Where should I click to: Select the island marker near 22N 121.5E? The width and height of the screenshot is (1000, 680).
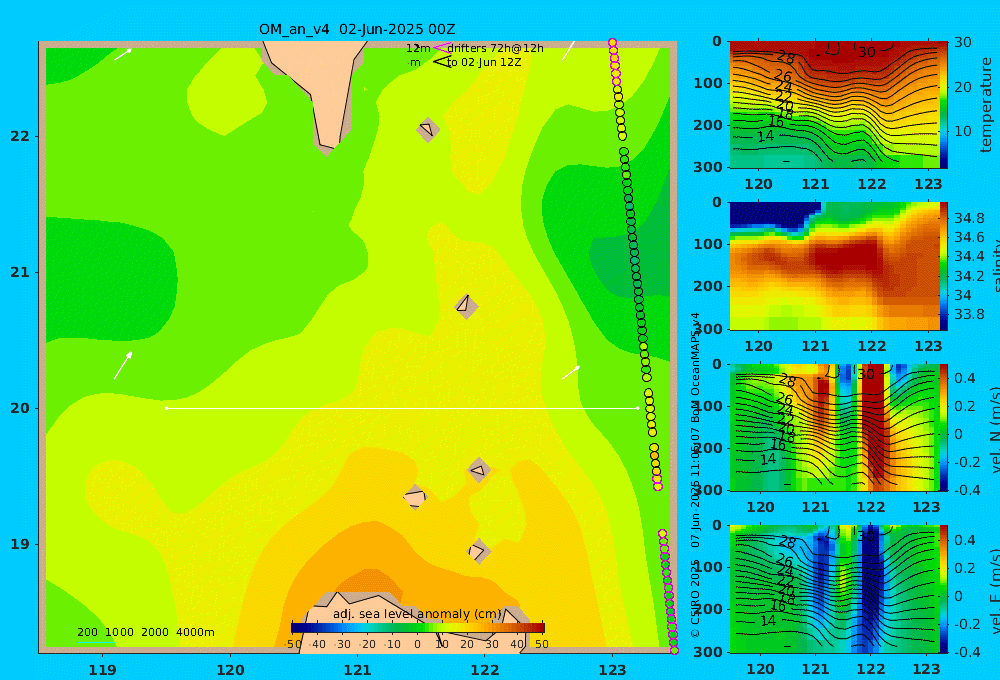[427, 129]
